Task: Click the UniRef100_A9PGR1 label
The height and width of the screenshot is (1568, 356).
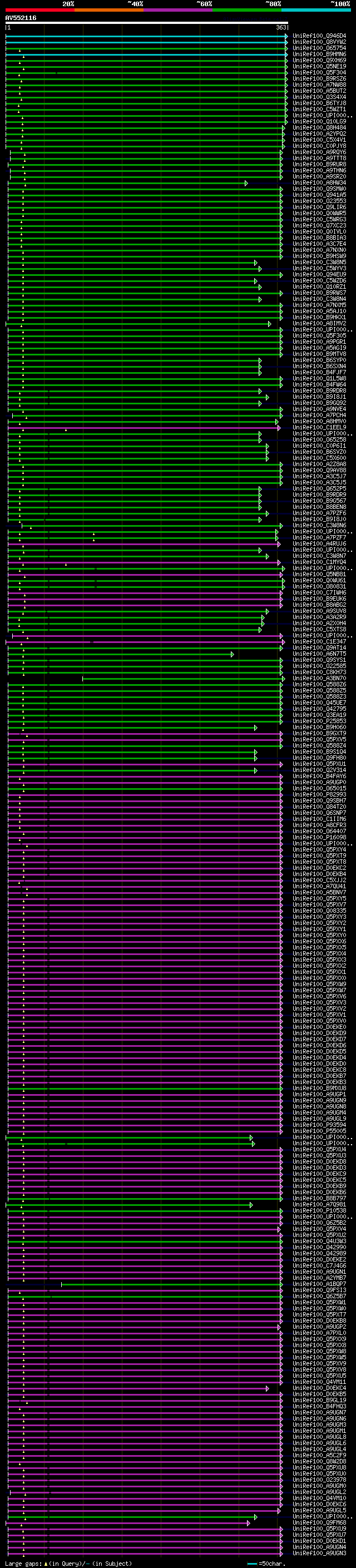Action: coord(319,342)
